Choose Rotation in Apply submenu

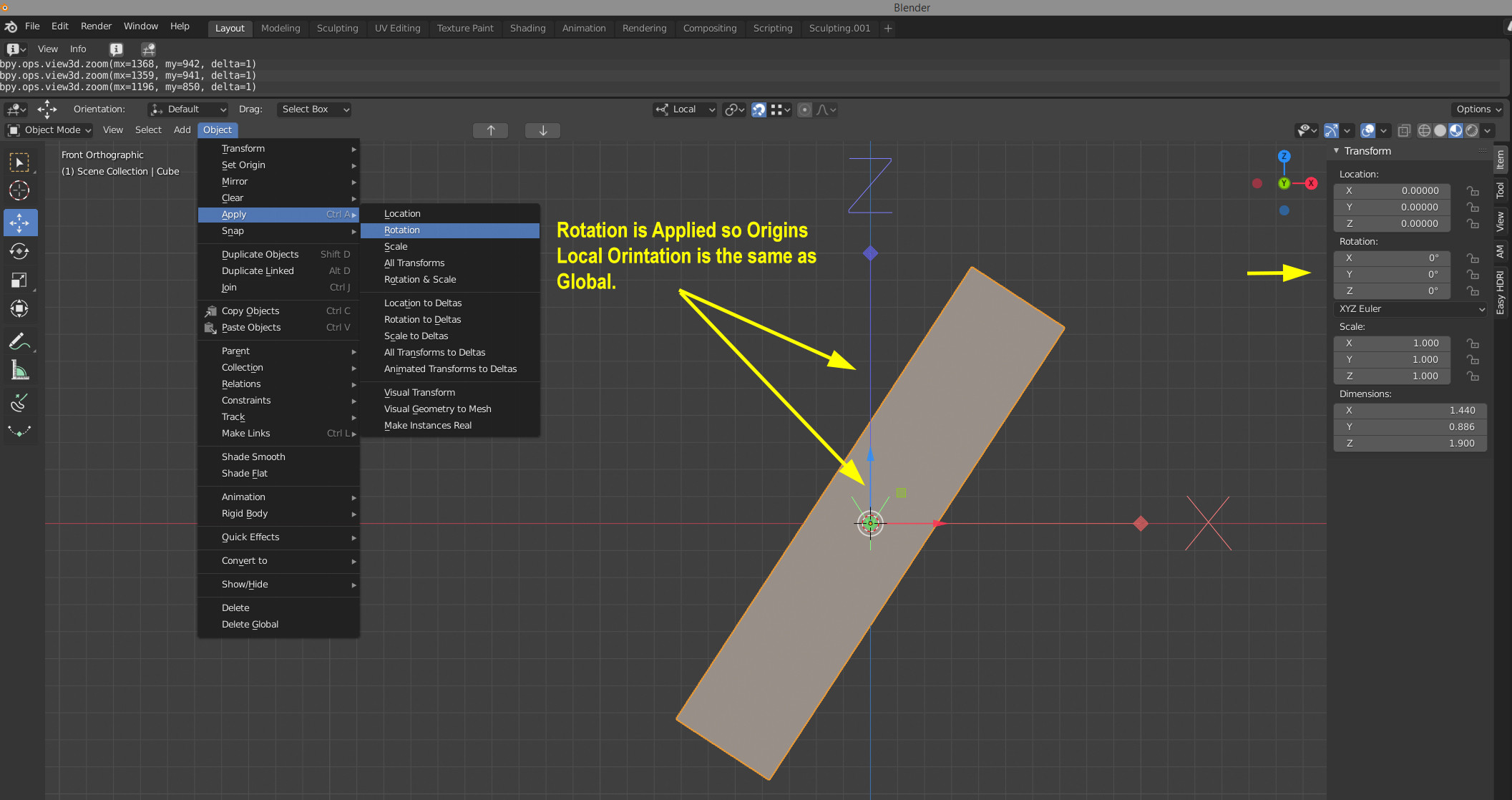click(x=450, y=230)
